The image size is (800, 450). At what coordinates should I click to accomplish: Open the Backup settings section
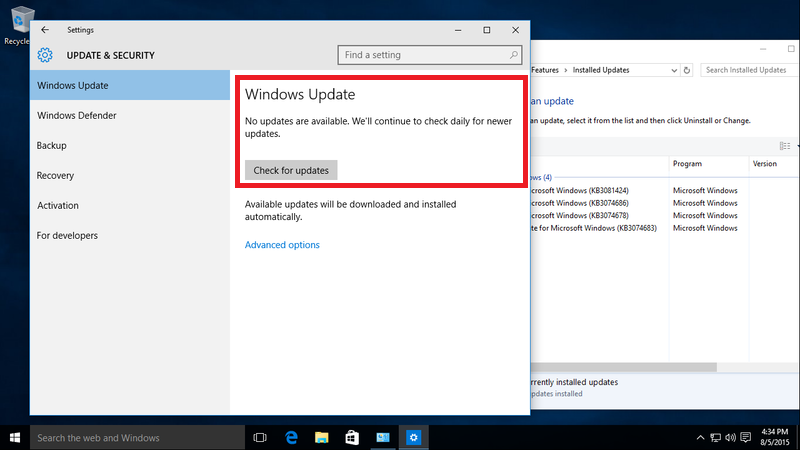(x=130, y=145)
